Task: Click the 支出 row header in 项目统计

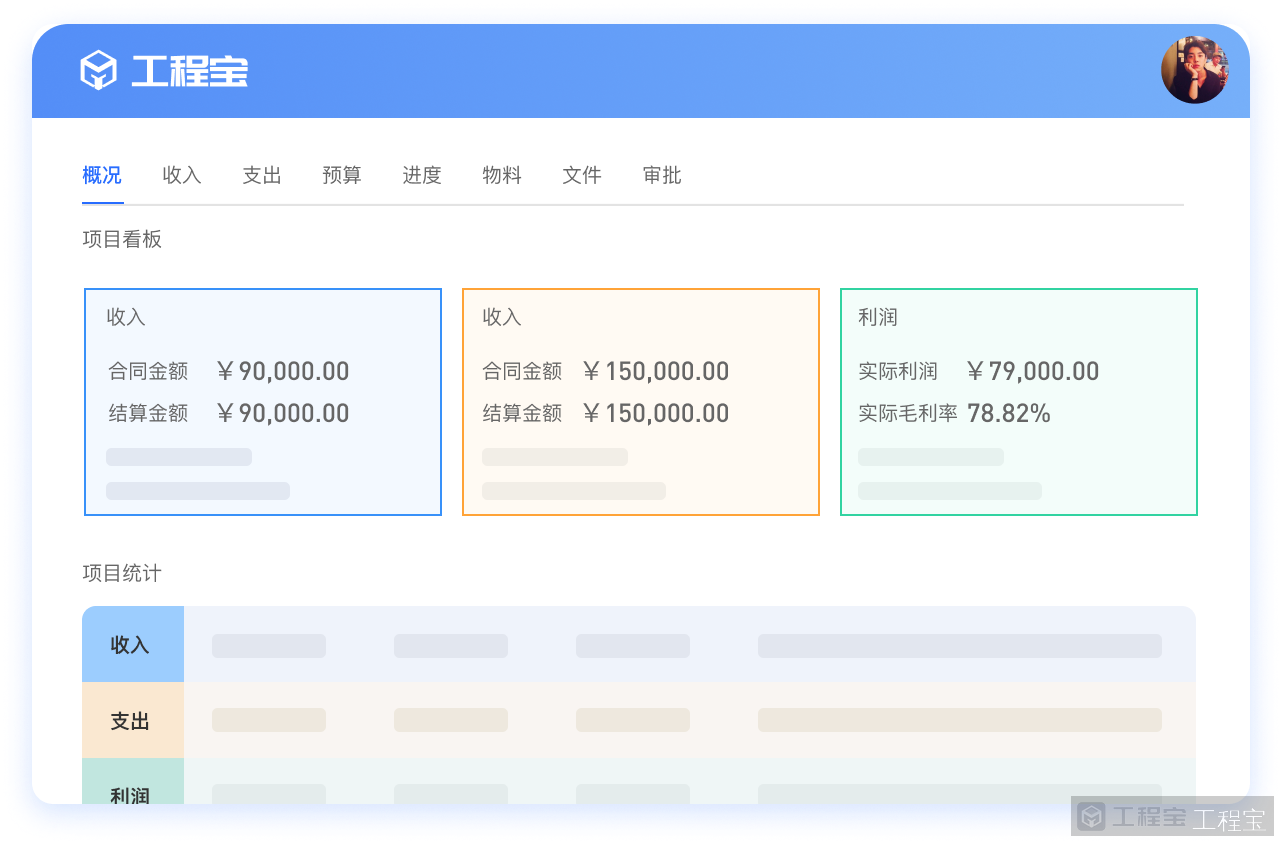Action: pyautogui.click(x=132, y=721)
